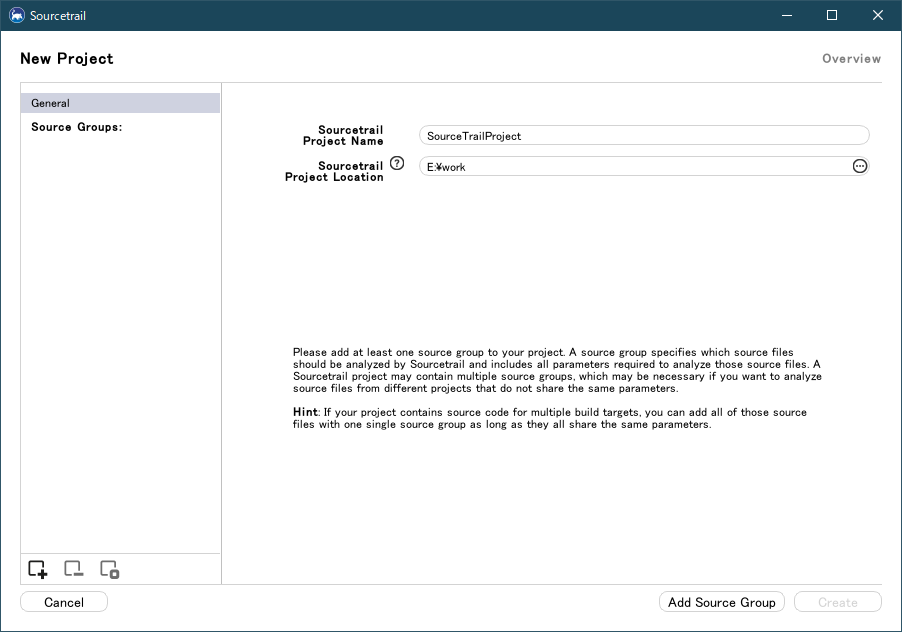Click the Add Source Group button

point(721,602)
